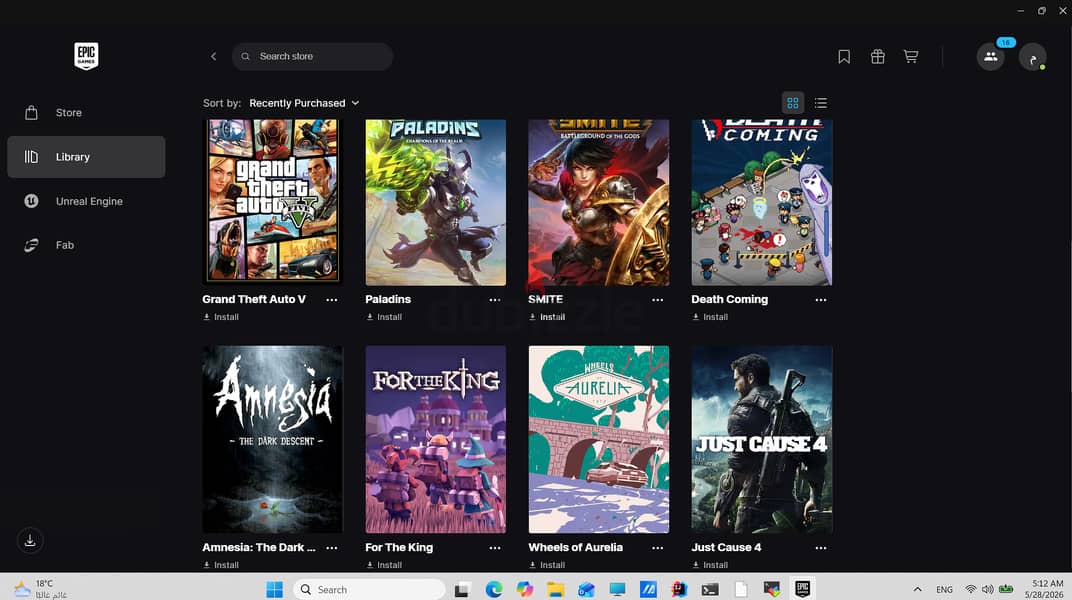Install Amnesia: The Dark Descent
1072x600 pixels.
[221, 565]
